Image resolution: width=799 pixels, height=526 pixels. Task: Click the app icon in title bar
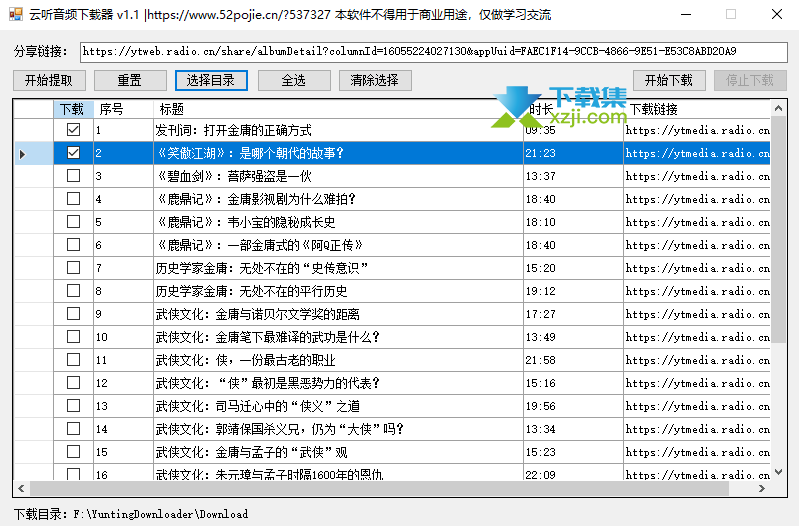click(x=16, y=14)
